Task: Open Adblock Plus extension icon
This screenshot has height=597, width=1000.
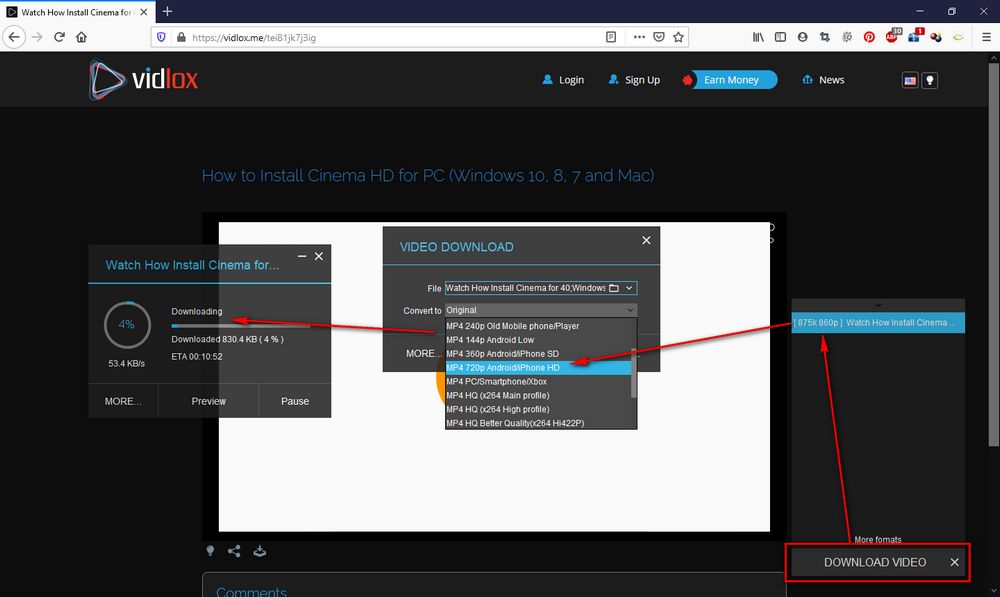Action: (x=892, y=36)
